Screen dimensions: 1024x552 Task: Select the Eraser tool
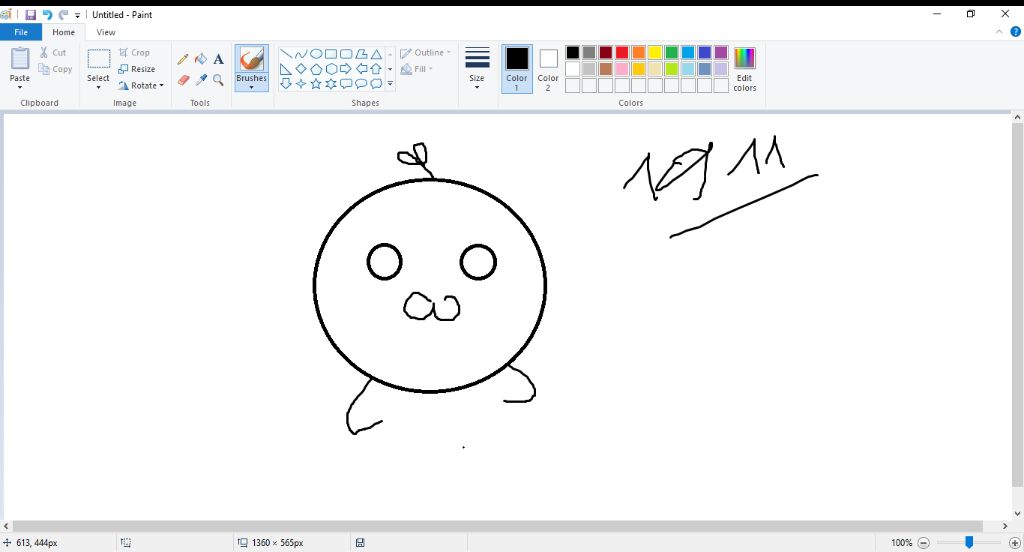click(183, 80)
